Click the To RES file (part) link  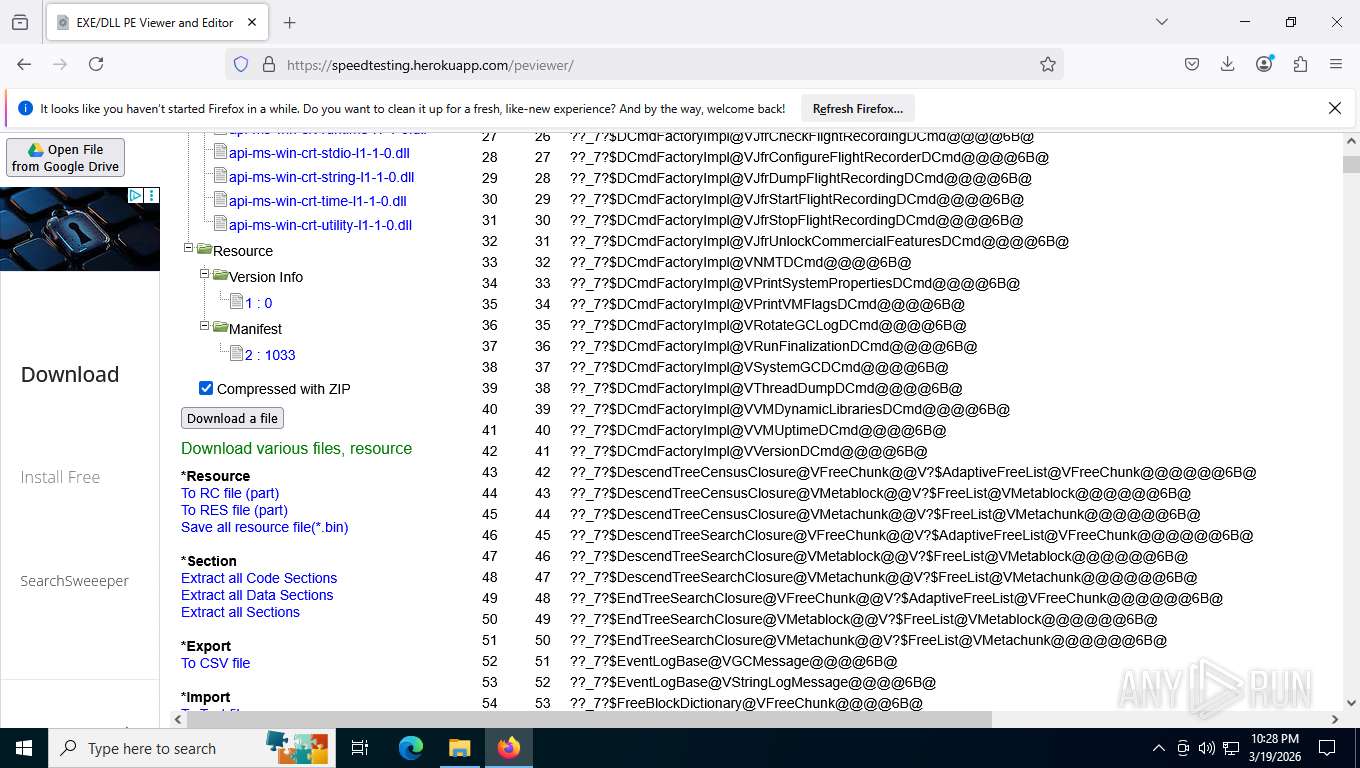pyautogui.click(x=234, y=510)
